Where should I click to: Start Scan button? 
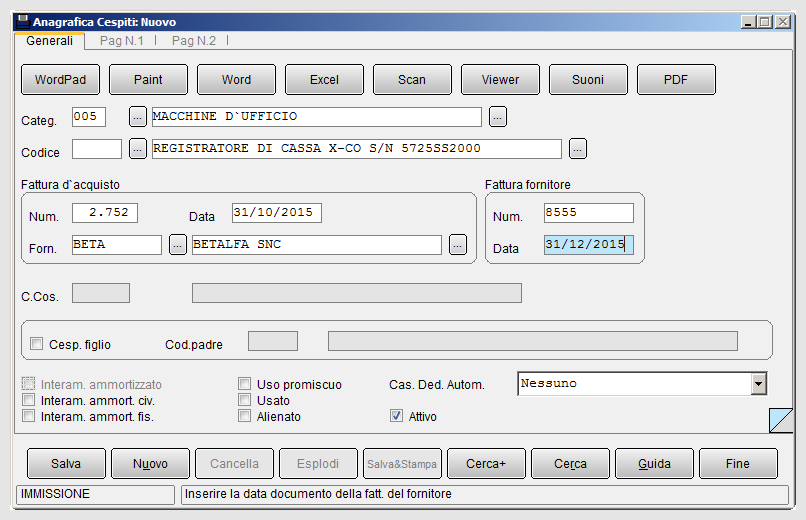tap(412, 80)
